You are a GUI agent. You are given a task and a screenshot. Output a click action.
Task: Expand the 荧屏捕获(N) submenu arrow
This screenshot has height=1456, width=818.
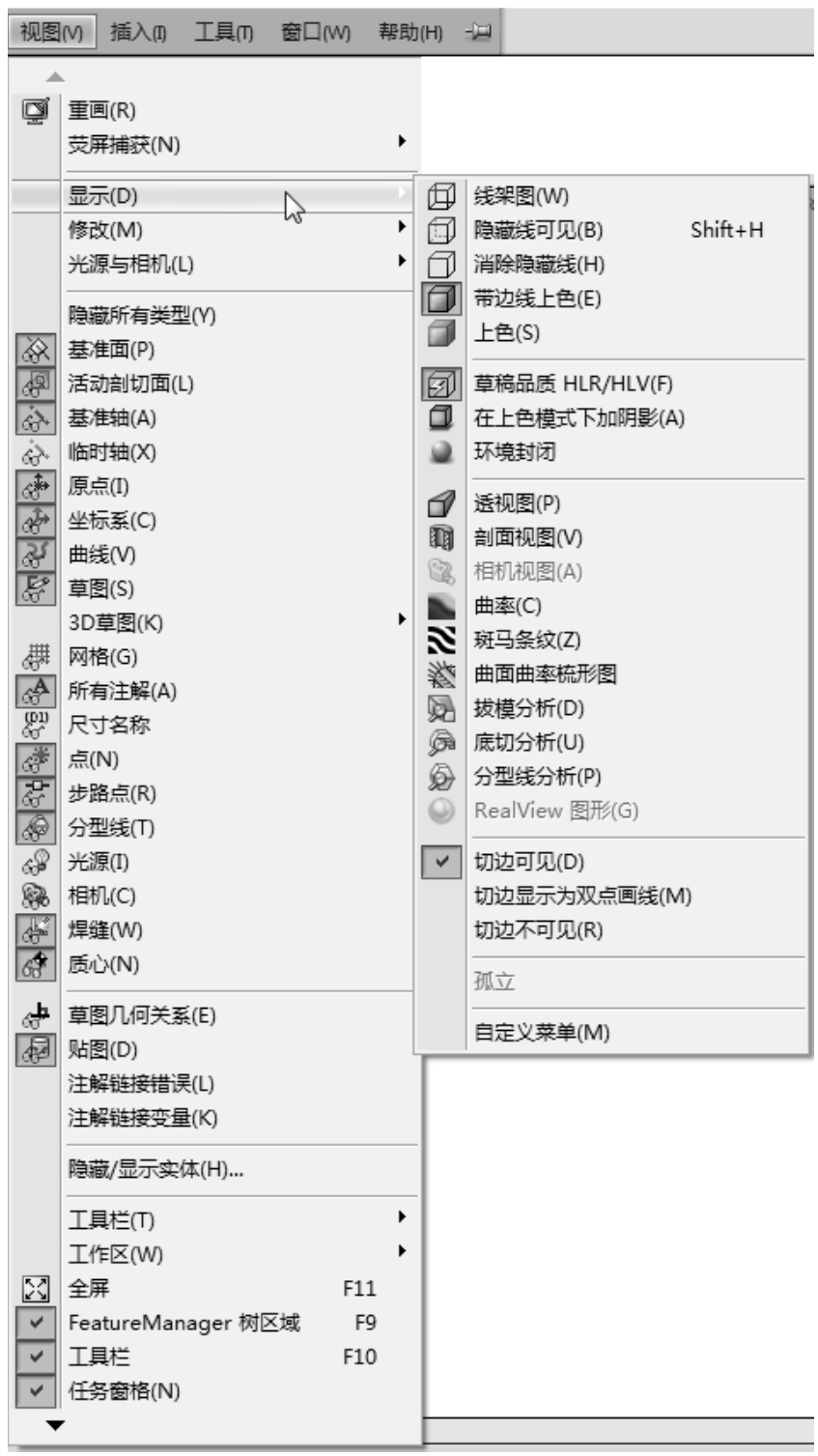point(402,142)
